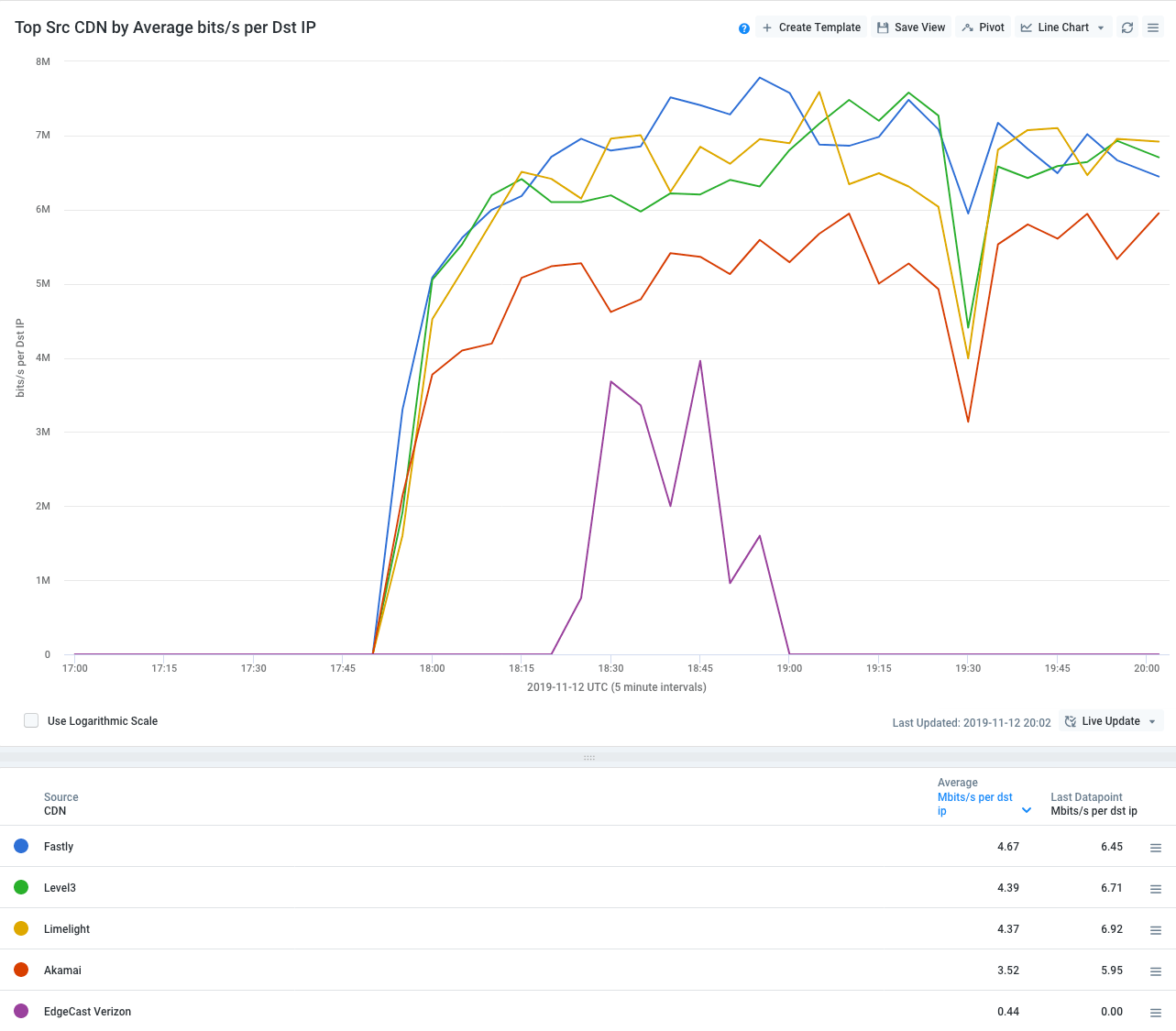Screen dimensions: 1176x1031
Task: Click the Last Datapoint column header
Action: point(1094,804)
